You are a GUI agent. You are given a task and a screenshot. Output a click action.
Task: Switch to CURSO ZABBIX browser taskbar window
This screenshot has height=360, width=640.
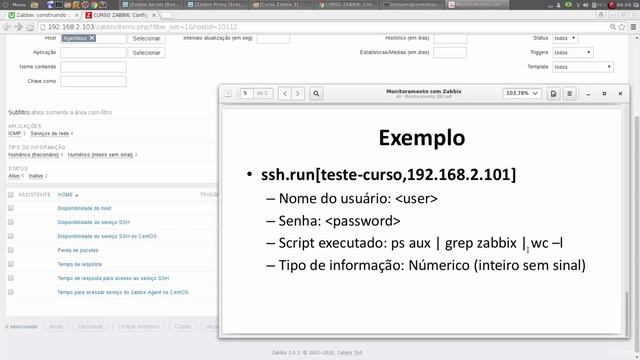click(x=347, y=4)
